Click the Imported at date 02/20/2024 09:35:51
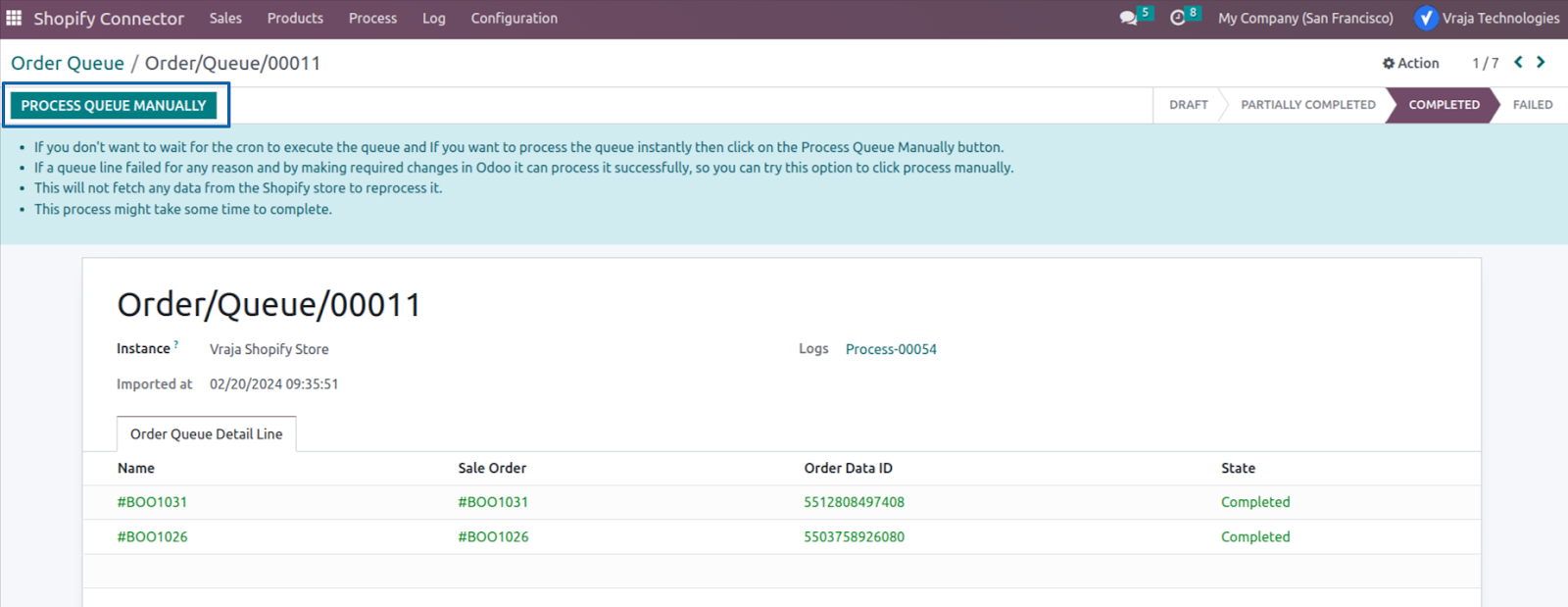 click(273, 384)
